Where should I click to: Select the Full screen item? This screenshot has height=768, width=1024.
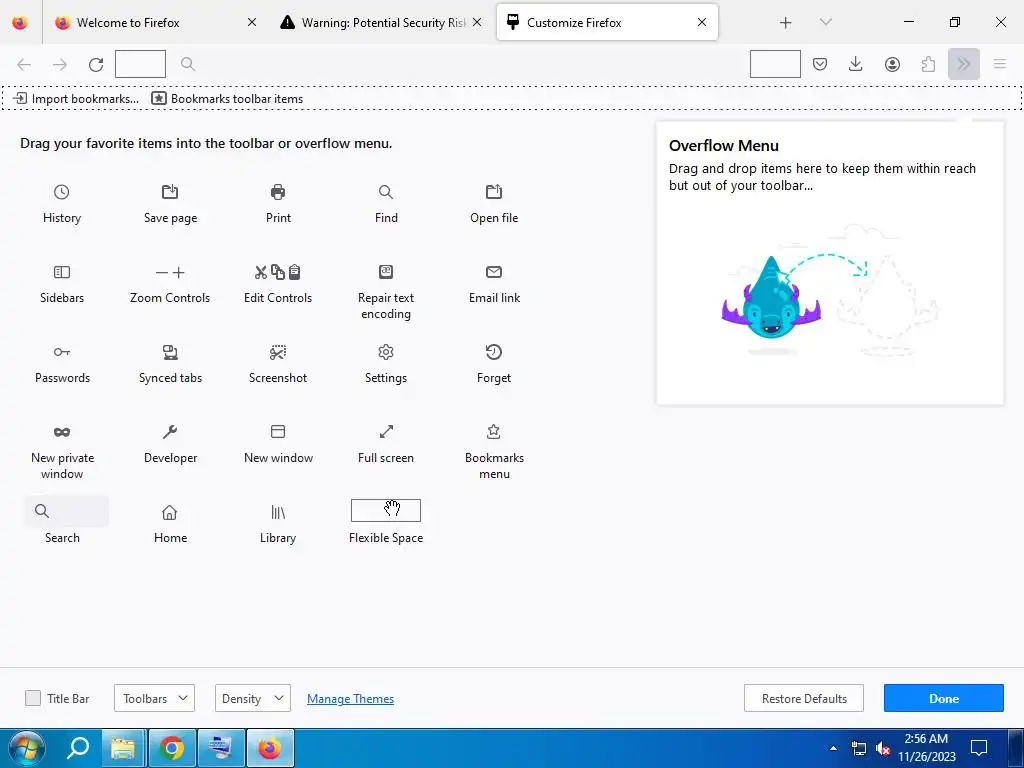pos(386,444)
